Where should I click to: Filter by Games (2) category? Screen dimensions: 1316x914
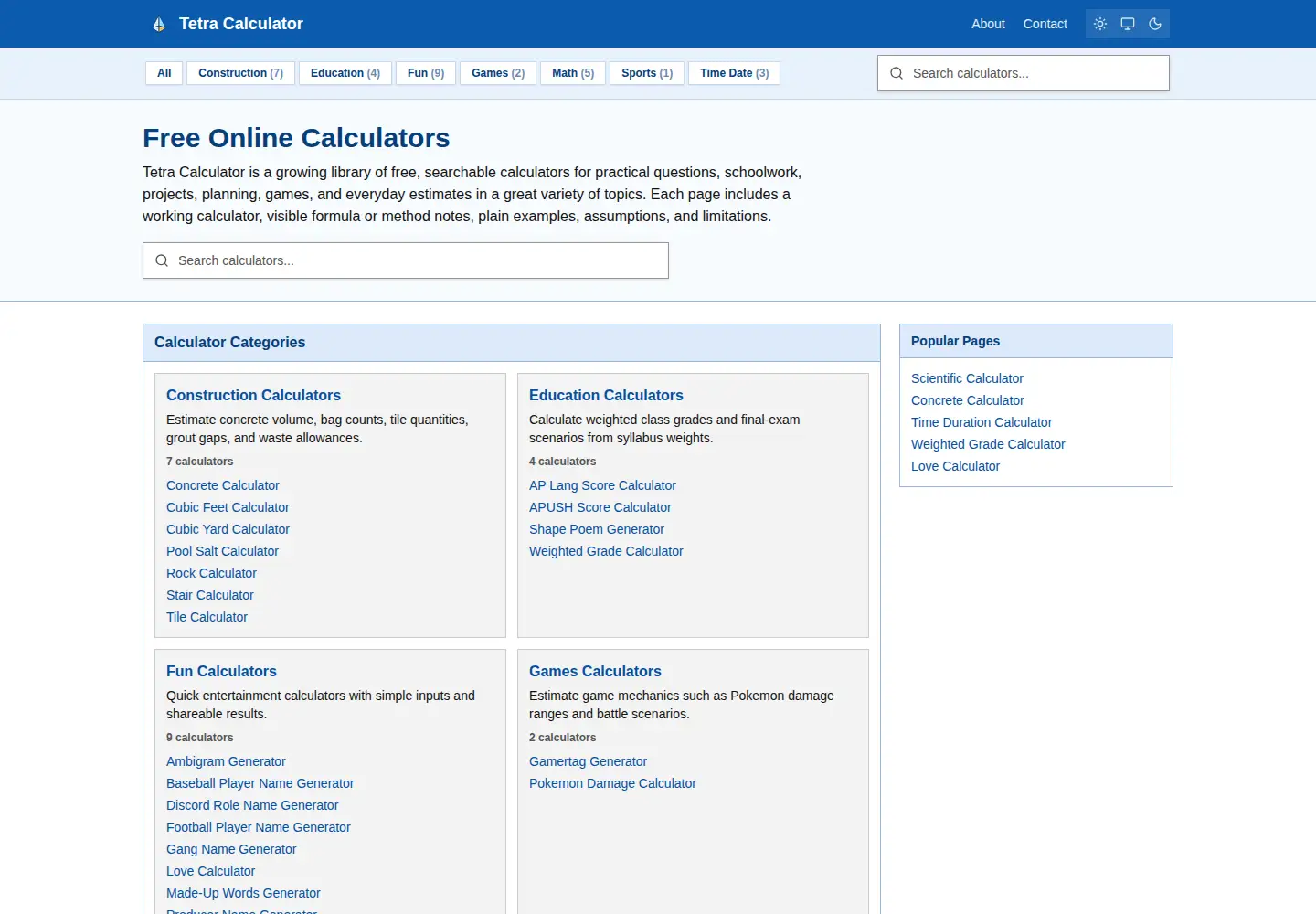498,73
